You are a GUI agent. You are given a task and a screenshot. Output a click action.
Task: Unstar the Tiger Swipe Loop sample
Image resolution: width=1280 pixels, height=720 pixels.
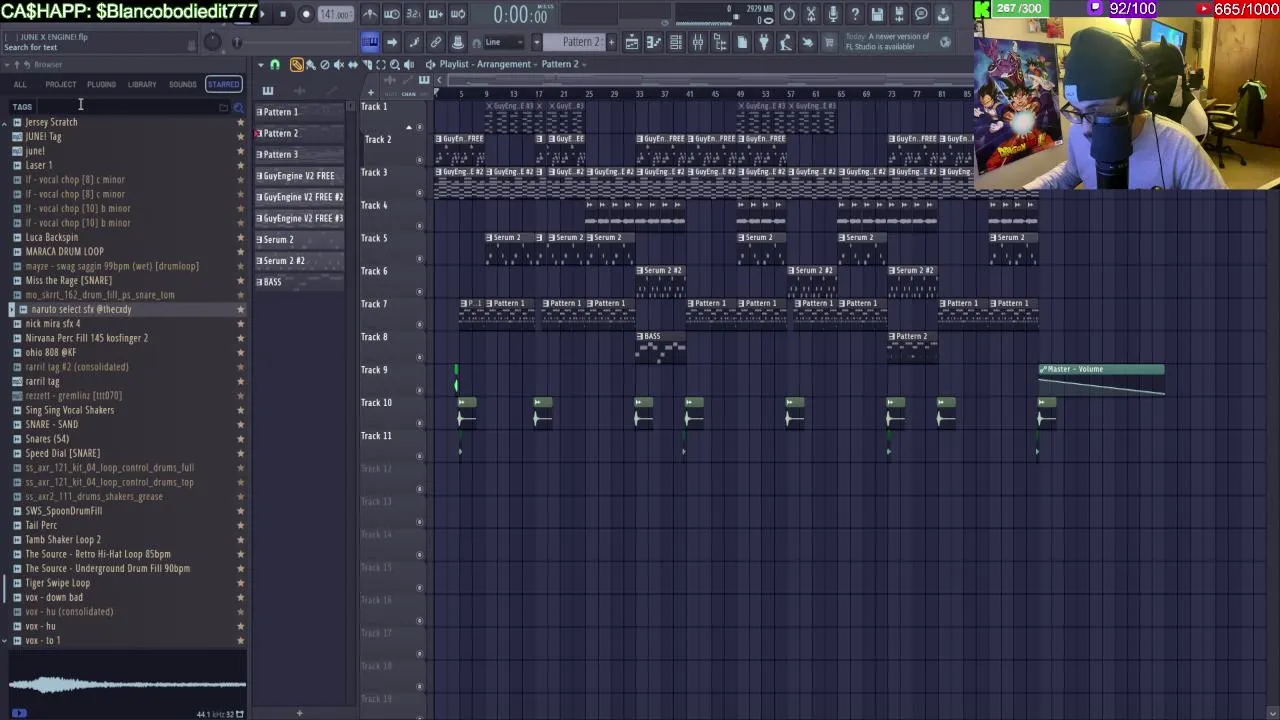coord(240,583)
